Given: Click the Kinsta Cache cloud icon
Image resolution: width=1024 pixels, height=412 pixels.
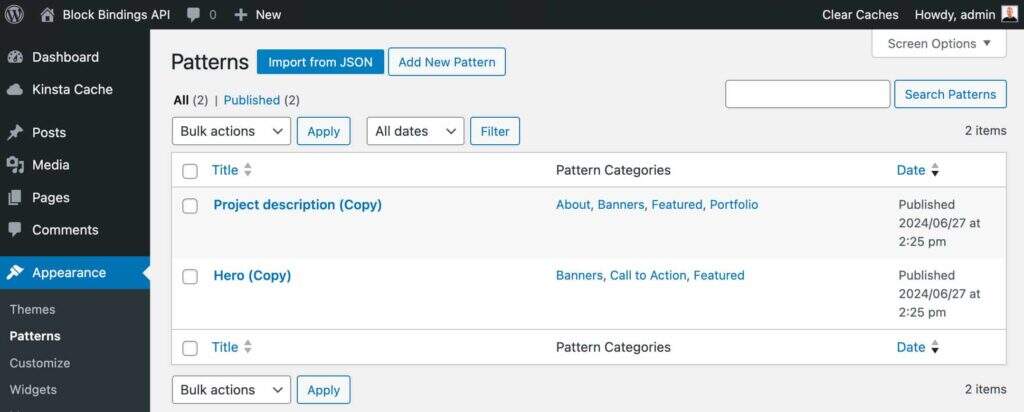Looking at the screenshot, I should coord(15,89).
